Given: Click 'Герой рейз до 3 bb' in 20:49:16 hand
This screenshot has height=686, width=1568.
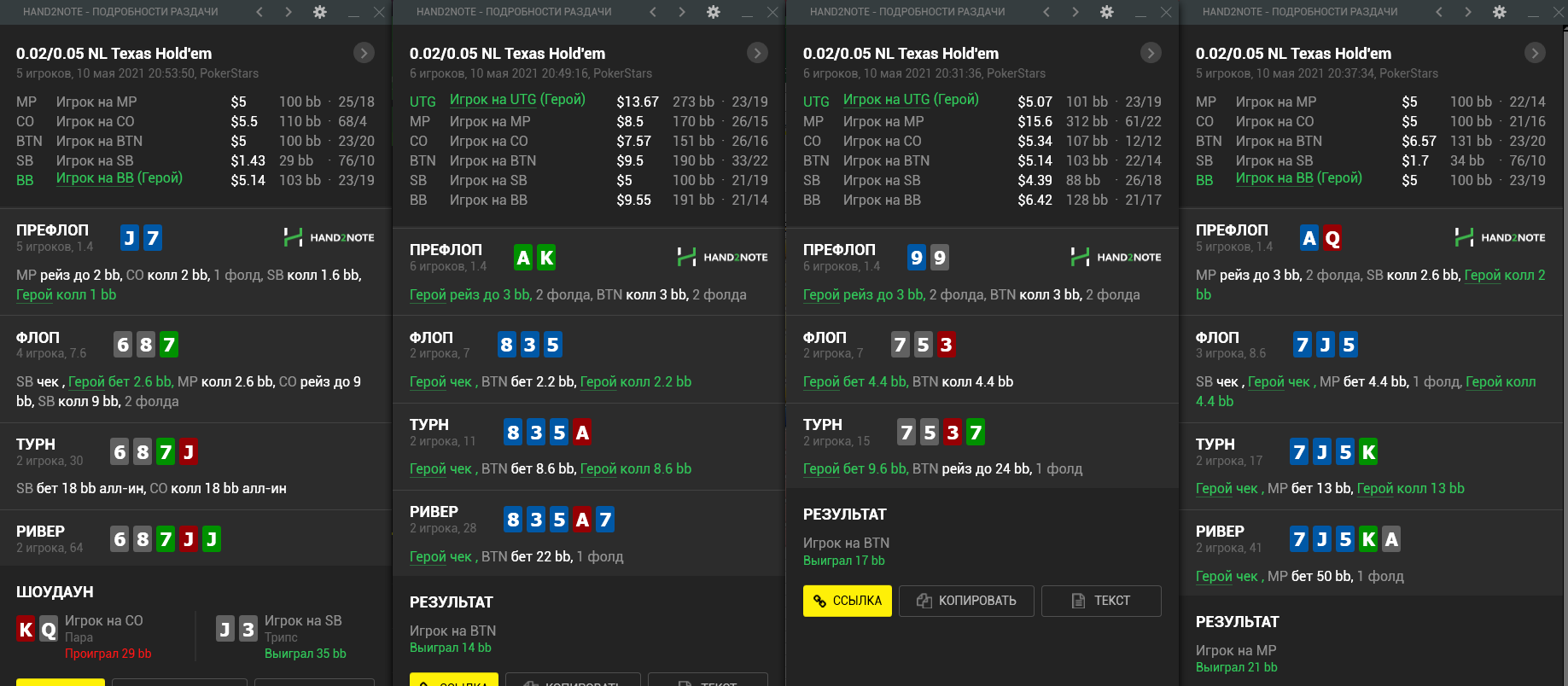Looking at the screenshot, I should [x=469, y=294].
